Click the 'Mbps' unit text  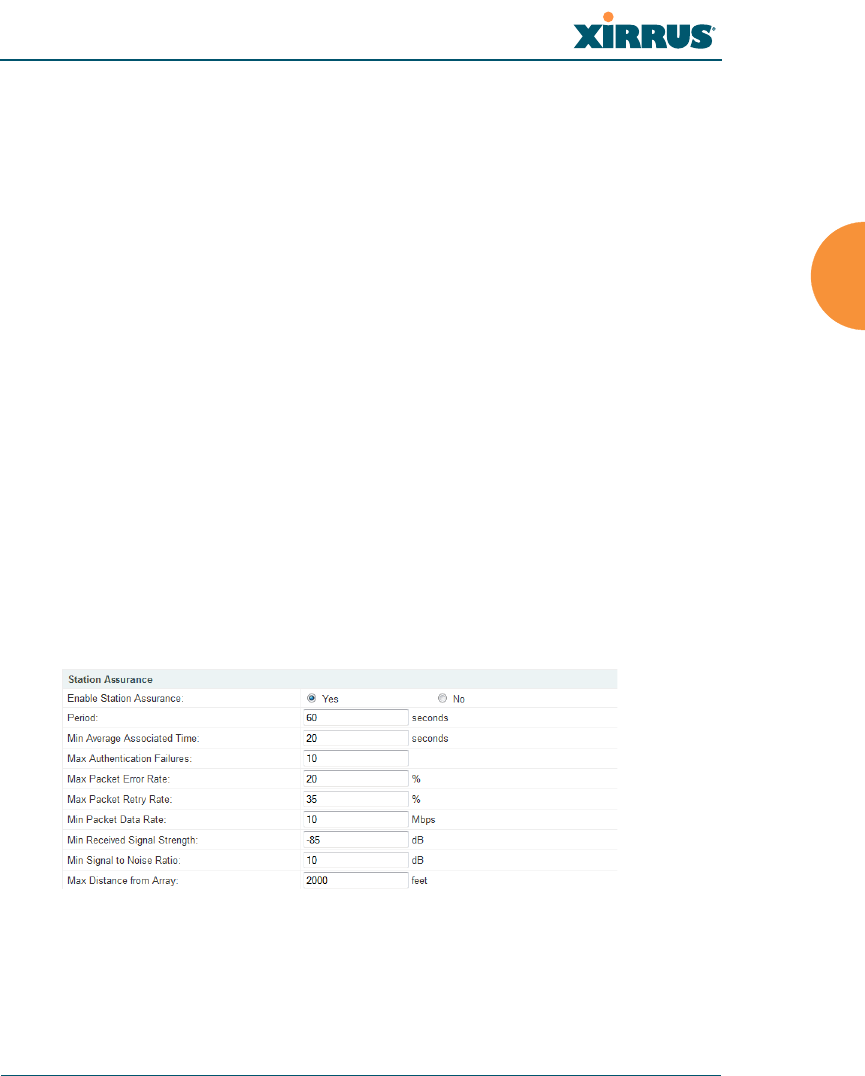click(423, 820)
